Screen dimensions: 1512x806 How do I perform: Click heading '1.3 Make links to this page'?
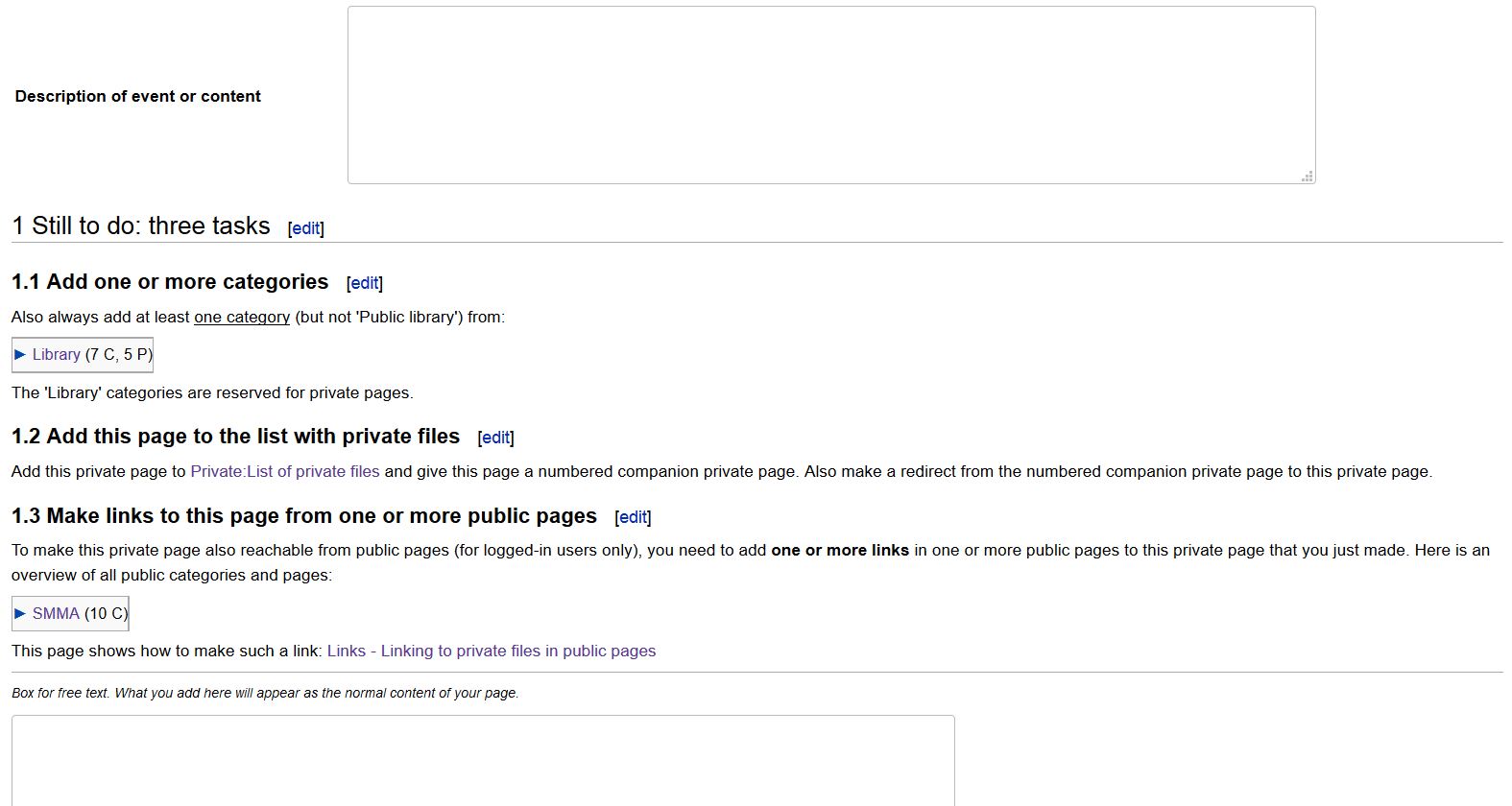click(x=304, y=516)
